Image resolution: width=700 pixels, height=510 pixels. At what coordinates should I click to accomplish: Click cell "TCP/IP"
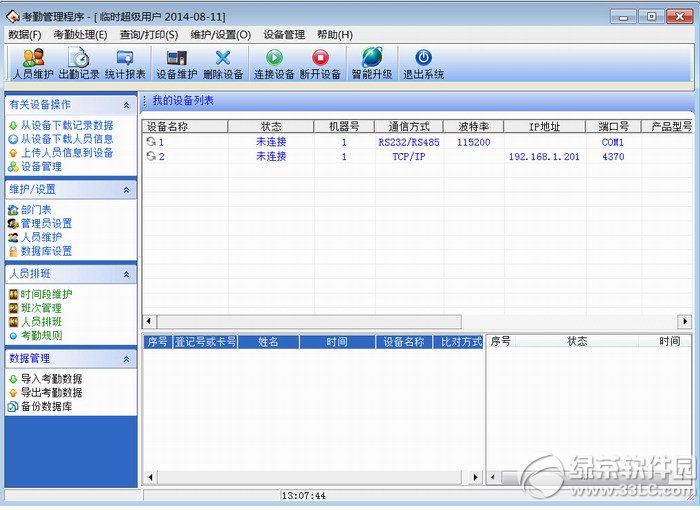click(x=409, y=157)
